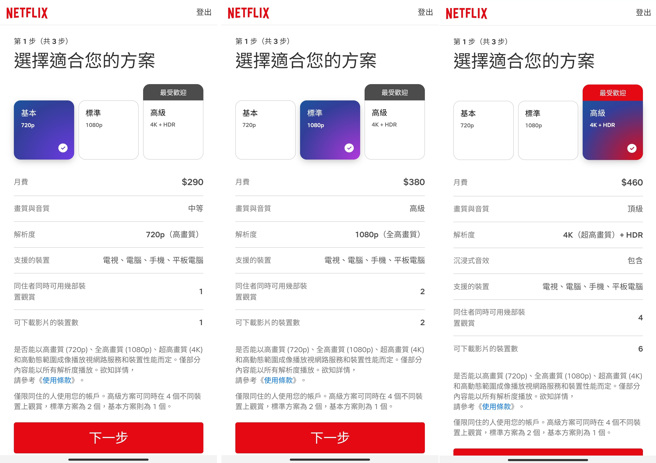
Task: Click the Netflix logo in the middle screen
Action: (249, 13)
